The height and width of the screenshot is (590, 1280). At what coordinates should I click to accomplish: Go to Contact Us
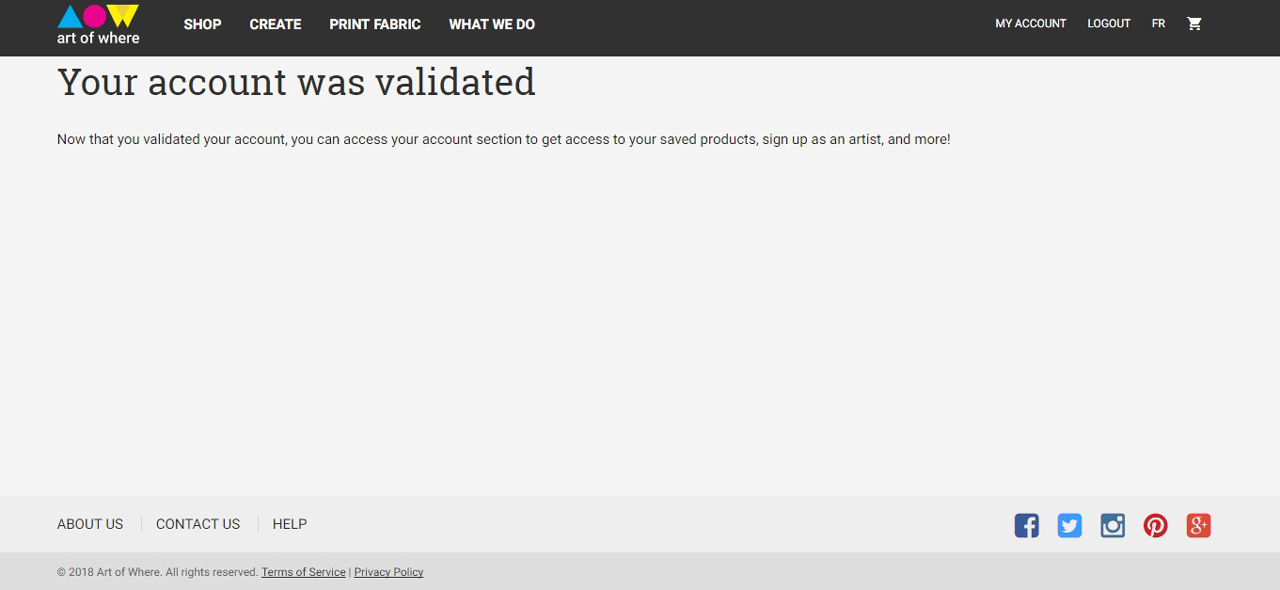click(x=198, y=524)
